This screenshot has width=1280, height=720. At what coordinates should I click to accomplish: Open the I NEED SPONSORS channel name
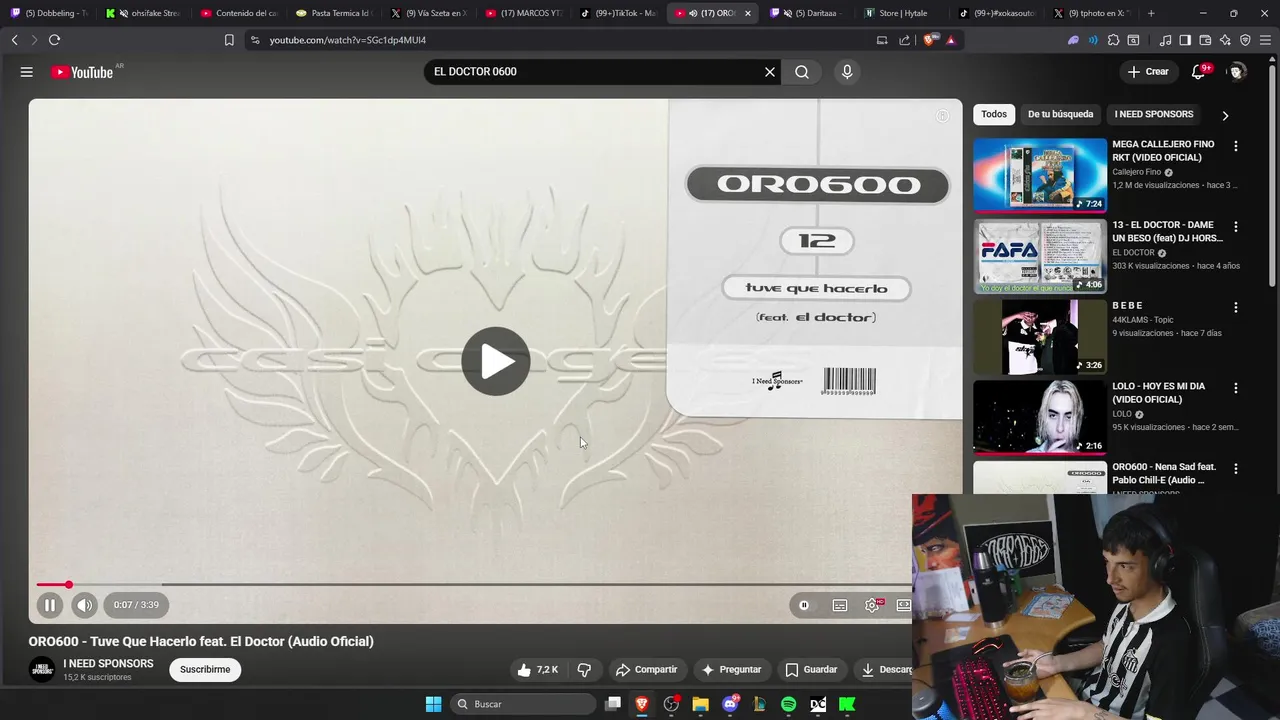pyautogui.click(x=108, y=664)
